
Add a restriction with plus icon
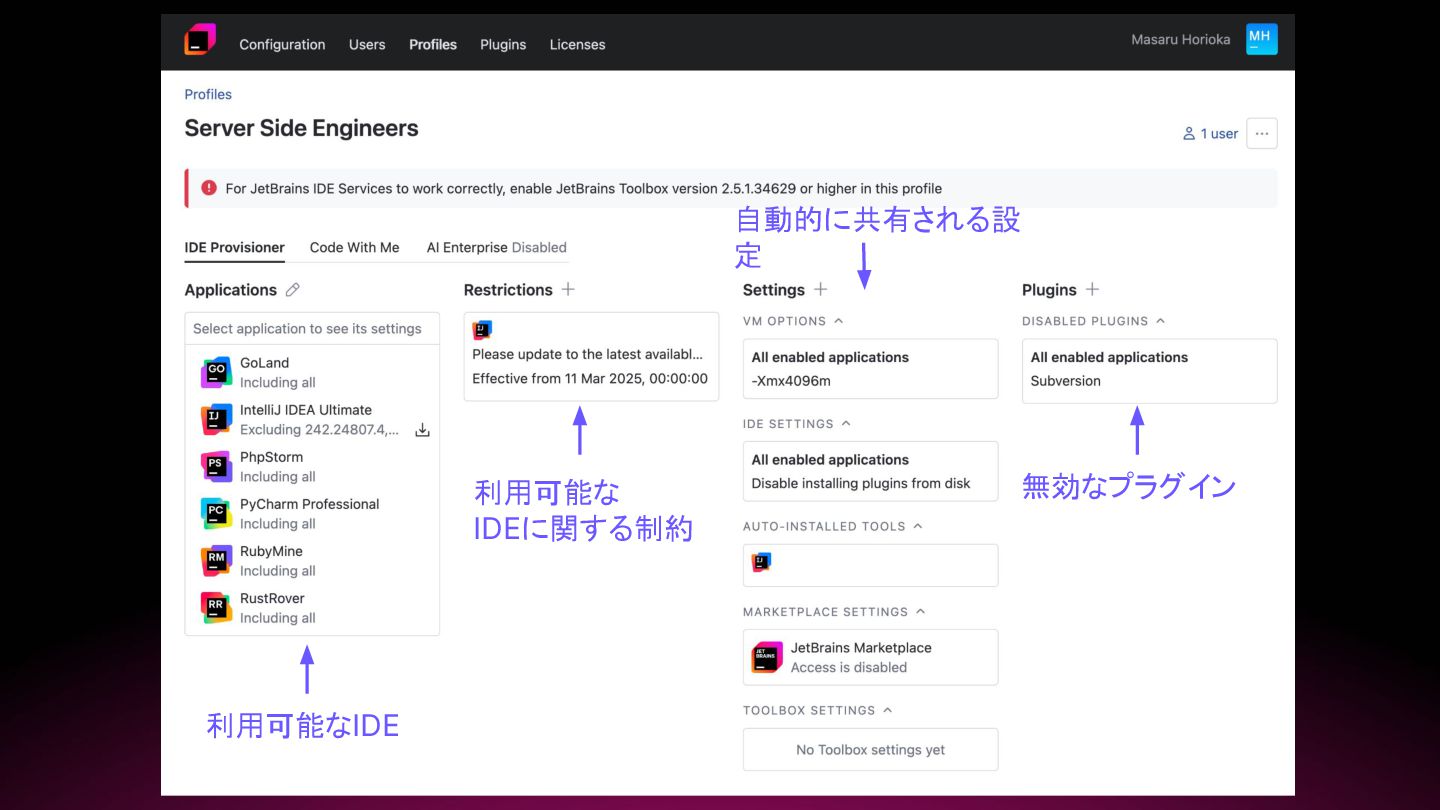pos(568,289)
